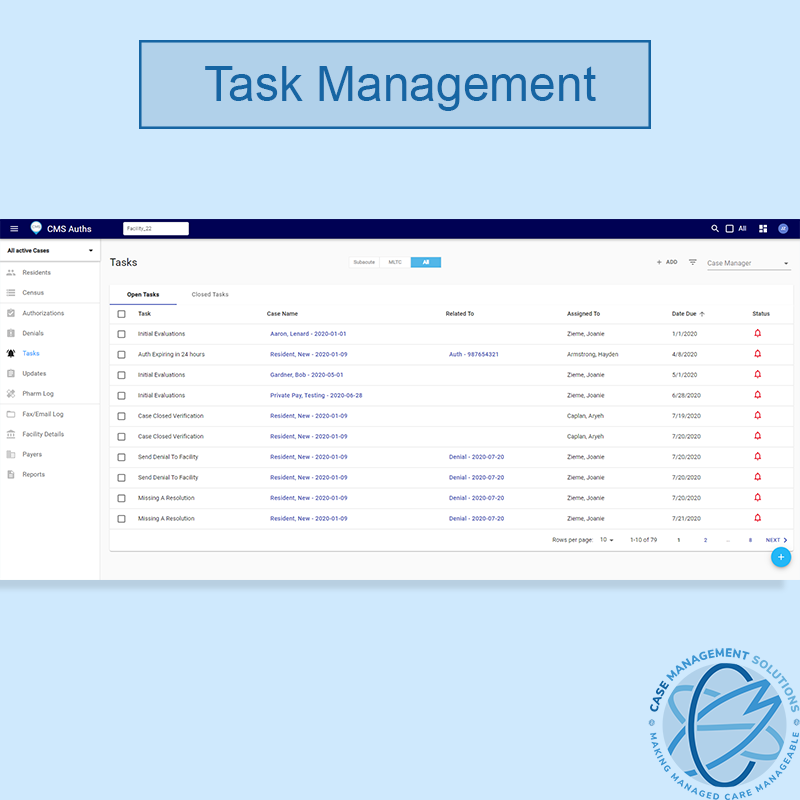Screen dimensions: 800x800
Task: Open the Fax/Email Log
Action: coord(43,413)
